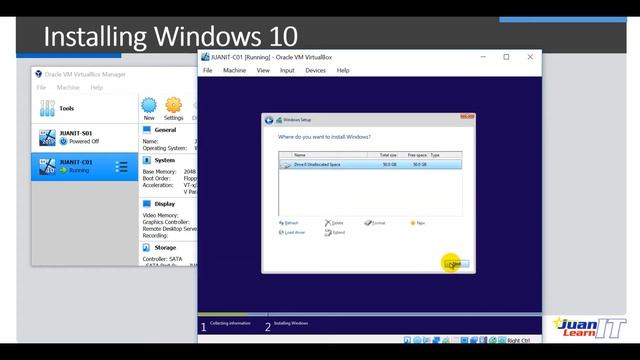The height and width of the screenshot is (360, 640).
Task: Click the New partition option with star icon
Action: click(418, 223)
